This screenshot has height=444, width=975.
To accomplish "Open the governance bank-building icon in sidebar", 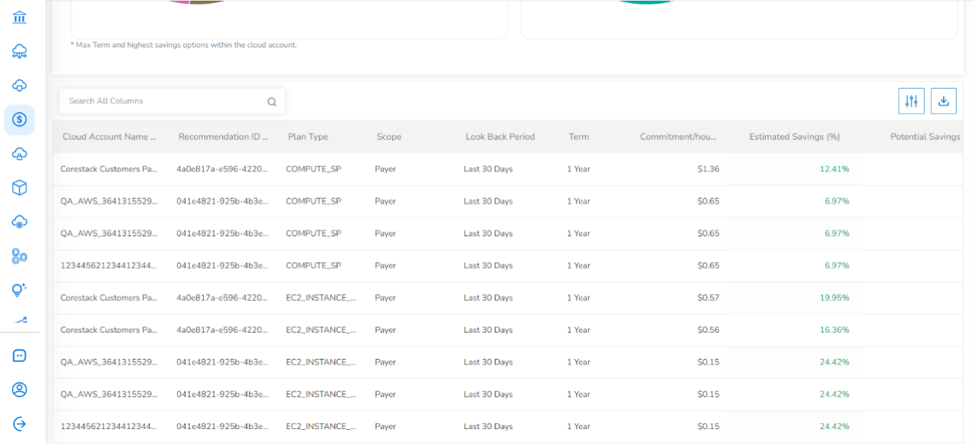I will (x=19, y=17).
